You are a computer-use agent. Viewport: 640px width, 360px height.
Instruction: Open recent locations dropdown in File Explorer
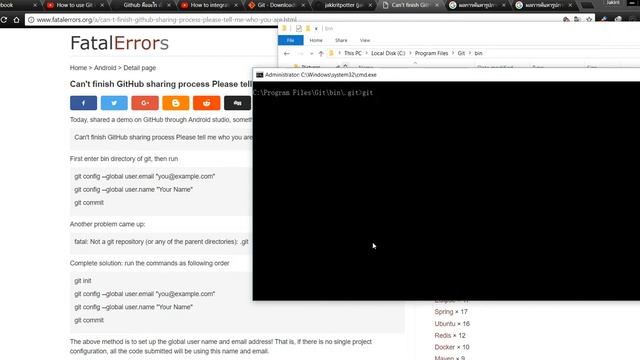[311, 53]
